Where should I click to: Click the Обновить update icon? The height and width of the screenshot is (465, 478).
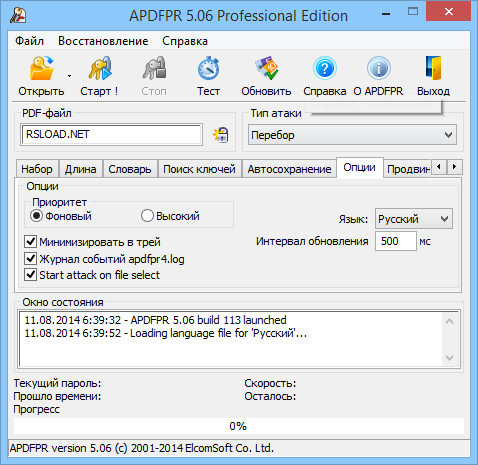pyautogui.click(x=266, y=69)
